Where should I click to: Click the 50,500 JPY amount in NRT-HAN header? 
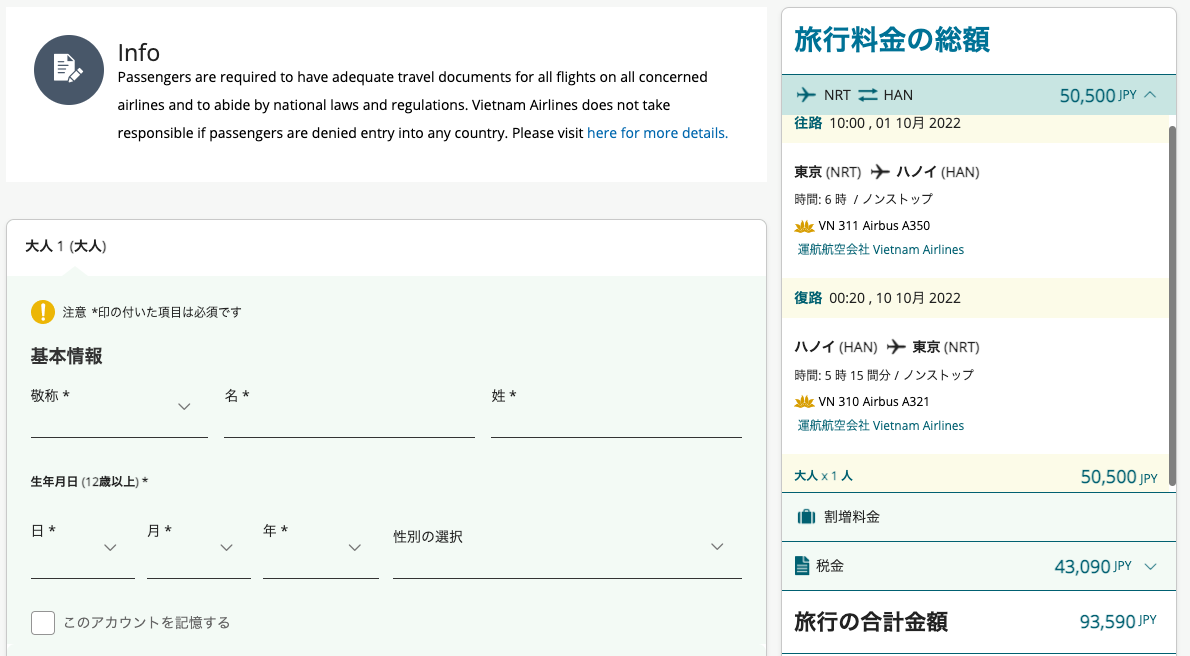1098,96
